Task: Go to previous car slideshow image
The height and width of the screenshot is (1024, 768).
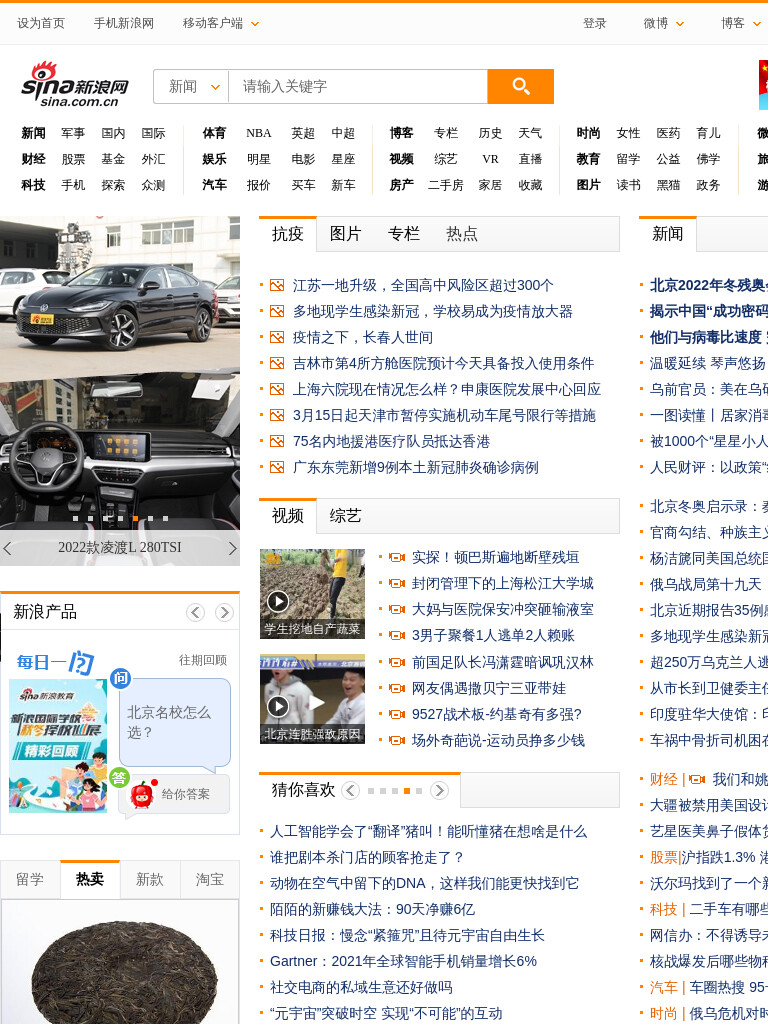Action: click(x=7, y=549)
